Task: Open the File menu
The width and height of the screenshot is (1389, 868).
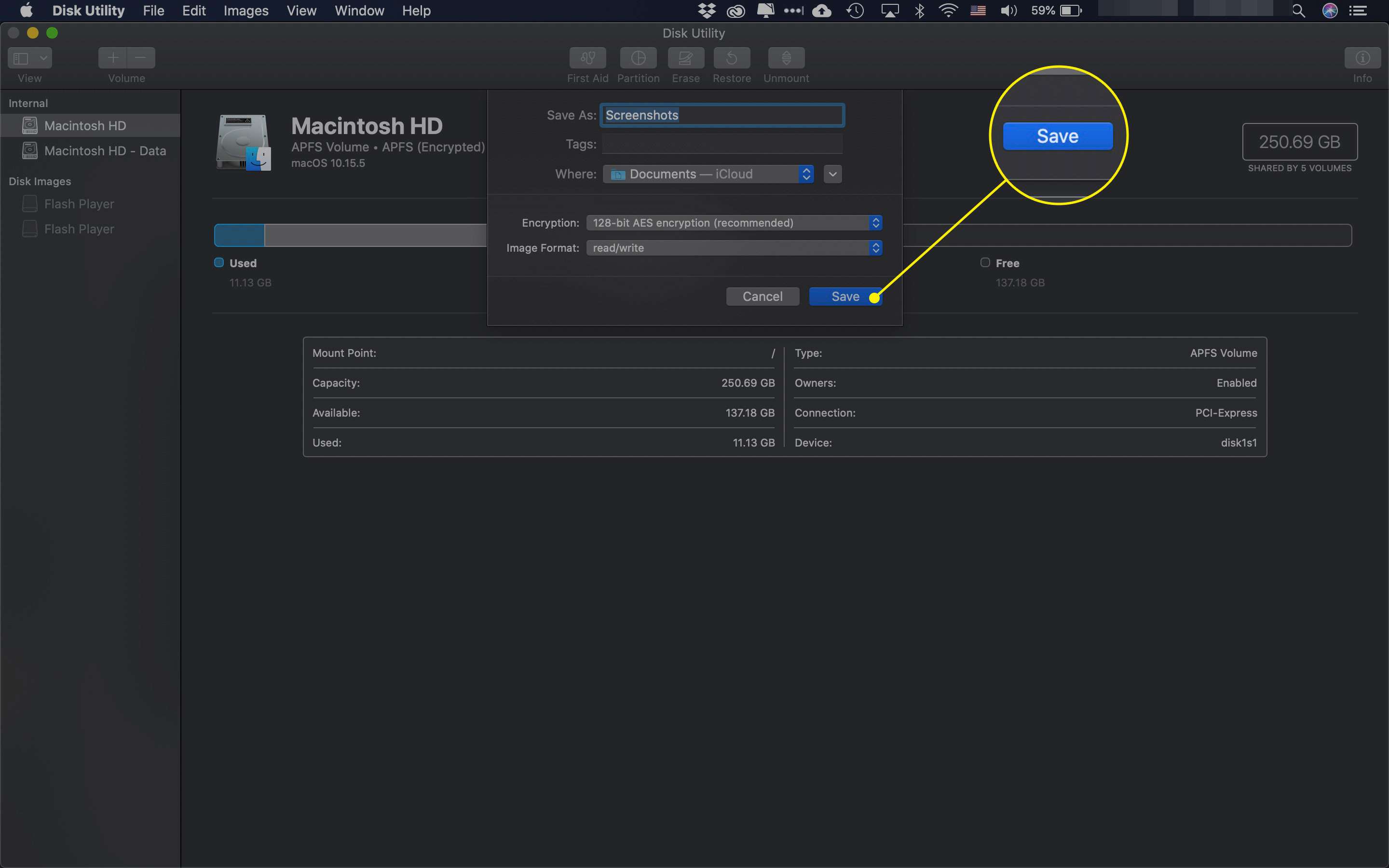Action: (x=153, y=10)
